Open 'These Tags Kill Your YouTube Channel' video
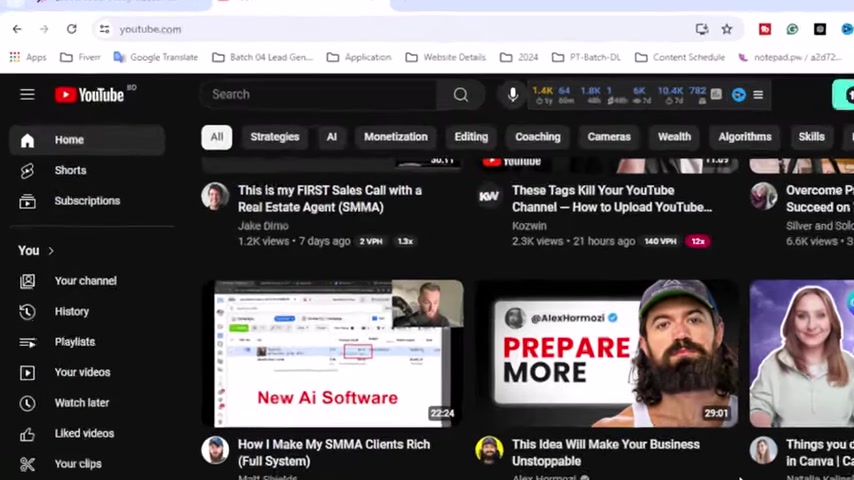 click(x=612, y=199)
